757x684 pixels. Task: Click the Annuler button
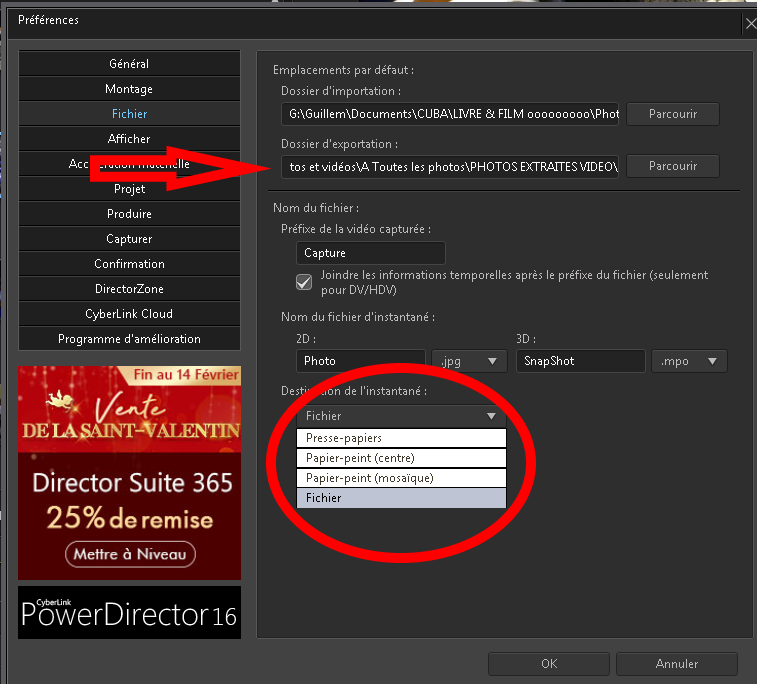point(677,664)
